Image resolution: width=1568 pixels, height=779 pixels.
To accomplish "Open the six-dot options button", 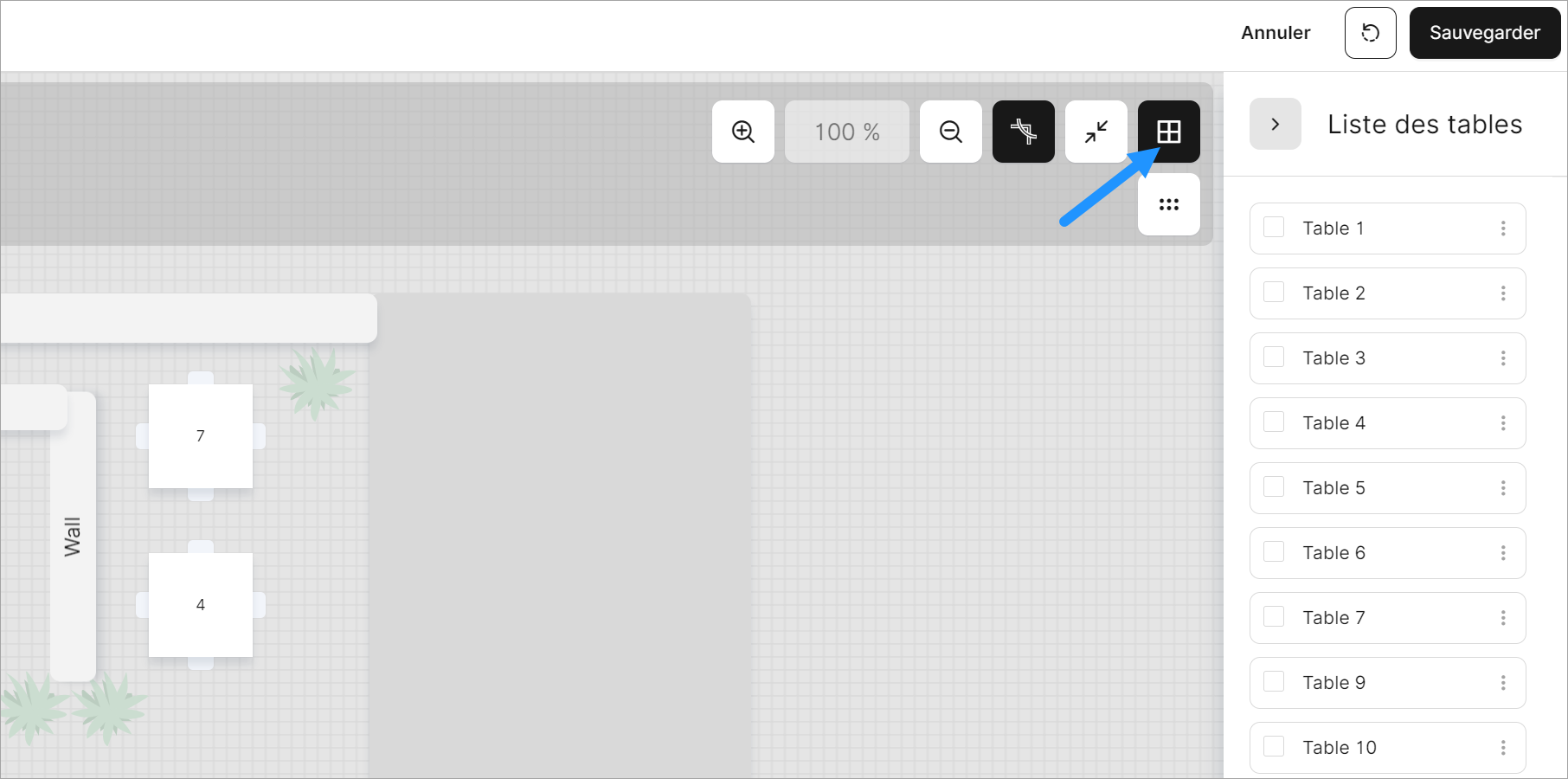I will pyautogui.click(x=1169, y=204).
